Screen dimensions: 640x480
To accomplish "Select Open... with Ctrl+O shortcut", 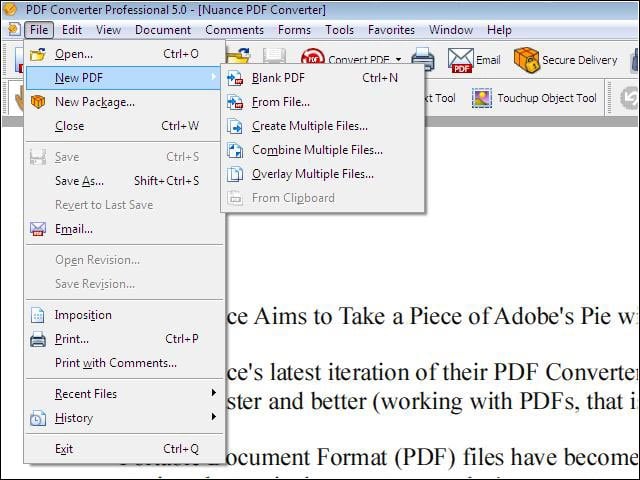I will tap(125, 54).
